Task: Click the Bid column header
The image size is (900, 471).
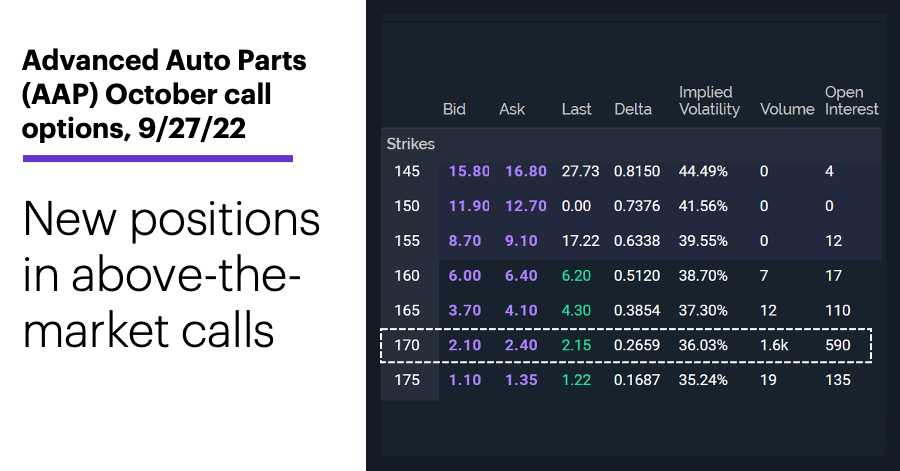Action: coord(454,109)
